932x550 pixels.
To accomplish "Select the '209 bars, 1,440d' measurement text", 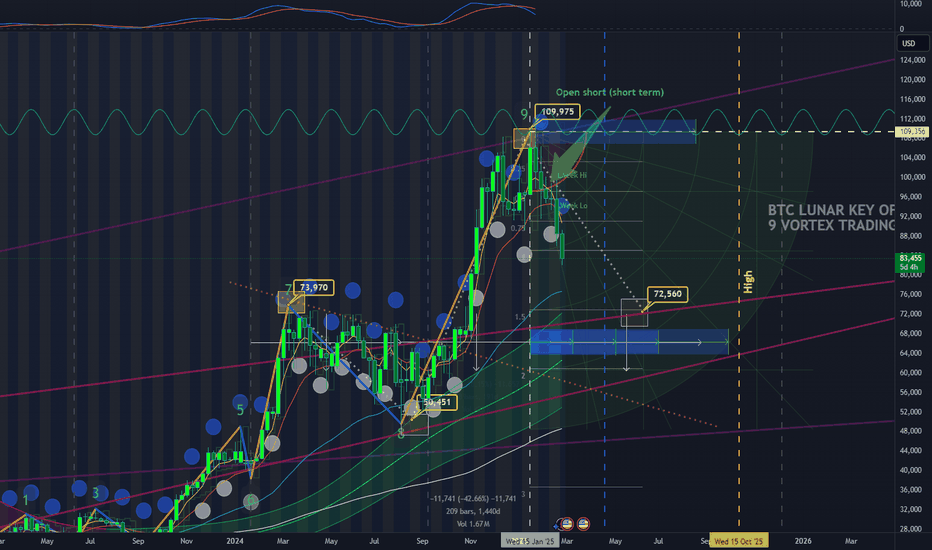I will click(x=473, y=511).
